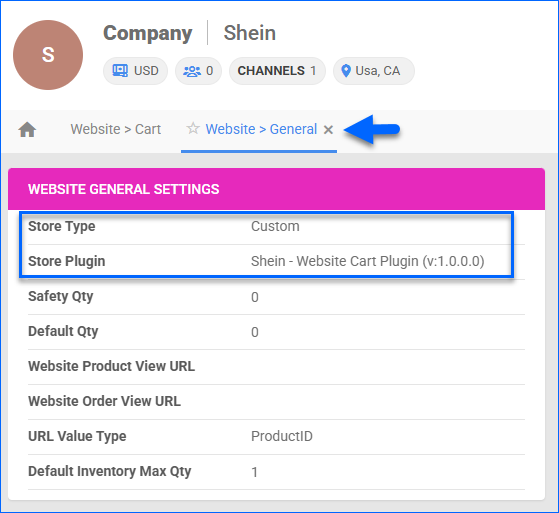559x513 pixels.
Task: Star the Website > General tab
Action: click(193, 128)
